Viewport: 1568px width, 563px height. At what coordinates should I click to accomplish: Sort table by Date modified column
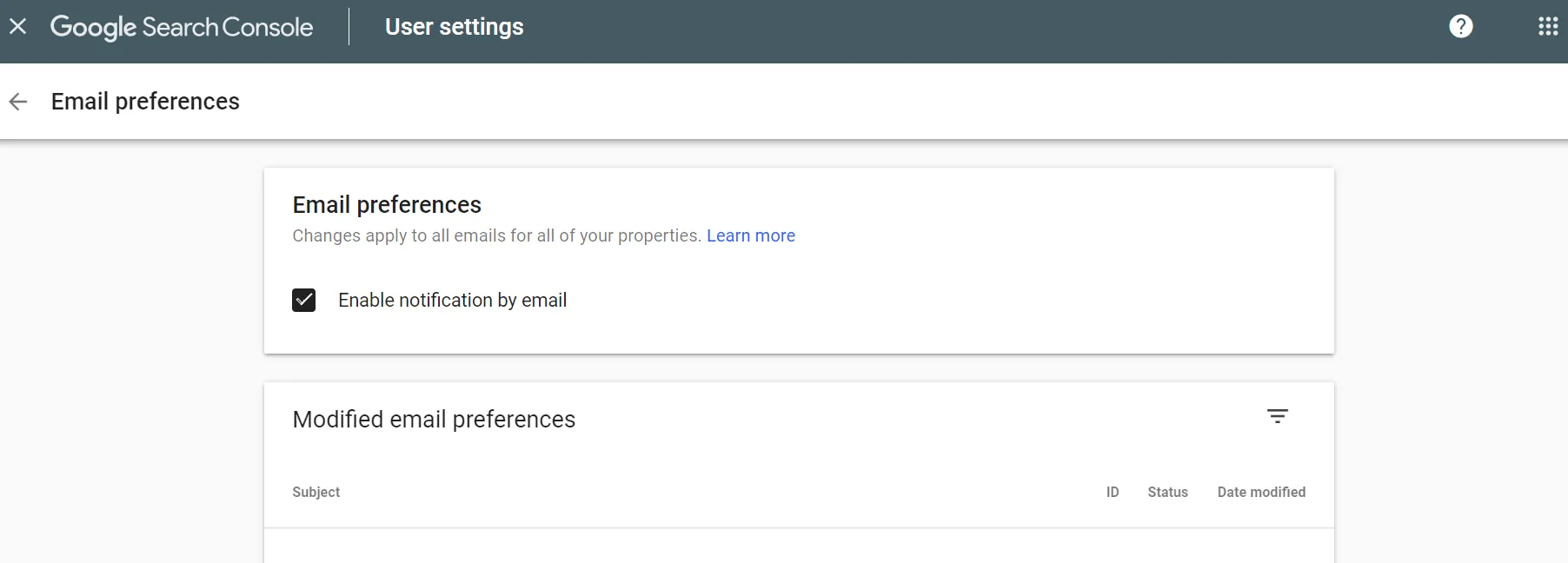point(1260,492)
